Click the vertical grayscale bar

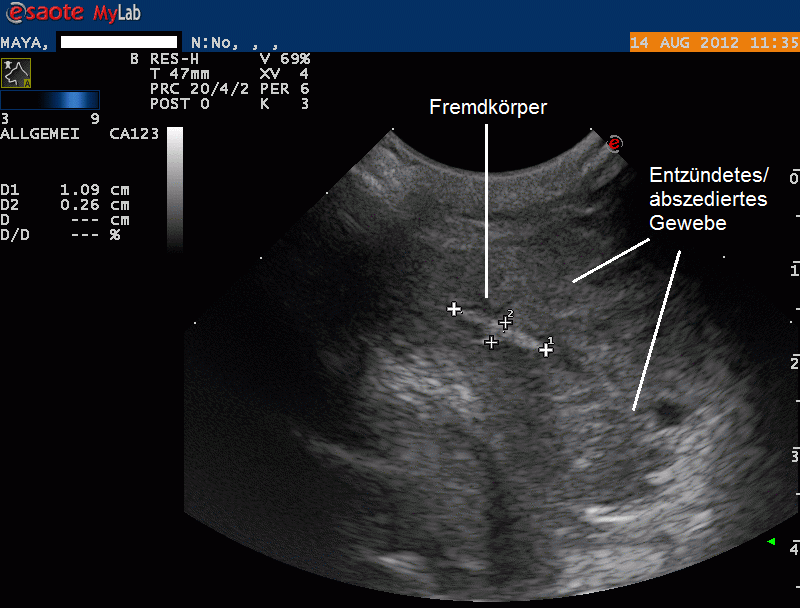point(175,190)
